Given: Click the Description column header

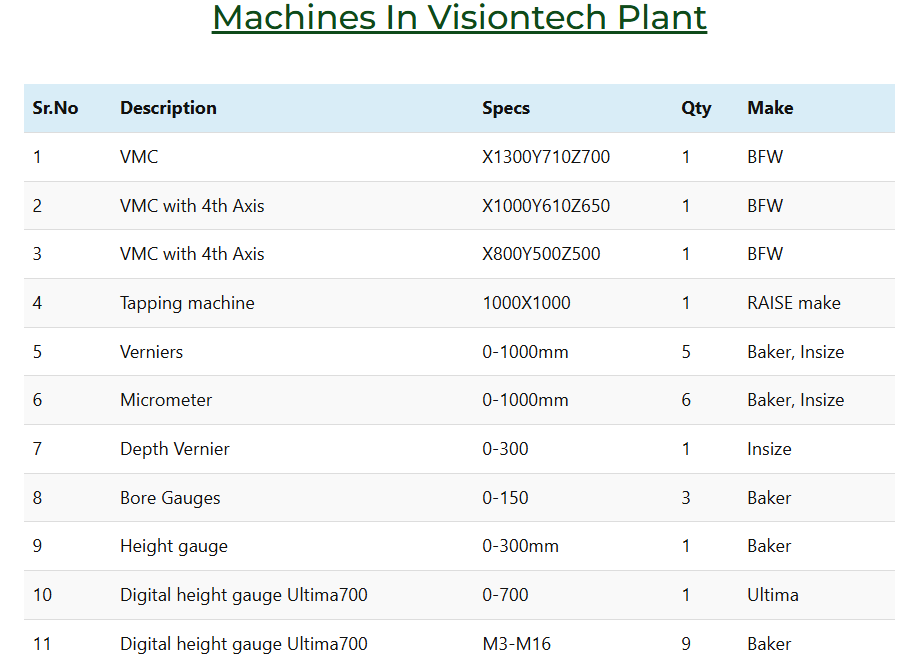Looking at the screenshot, I should pyautogui.click(x=168, y=108).
